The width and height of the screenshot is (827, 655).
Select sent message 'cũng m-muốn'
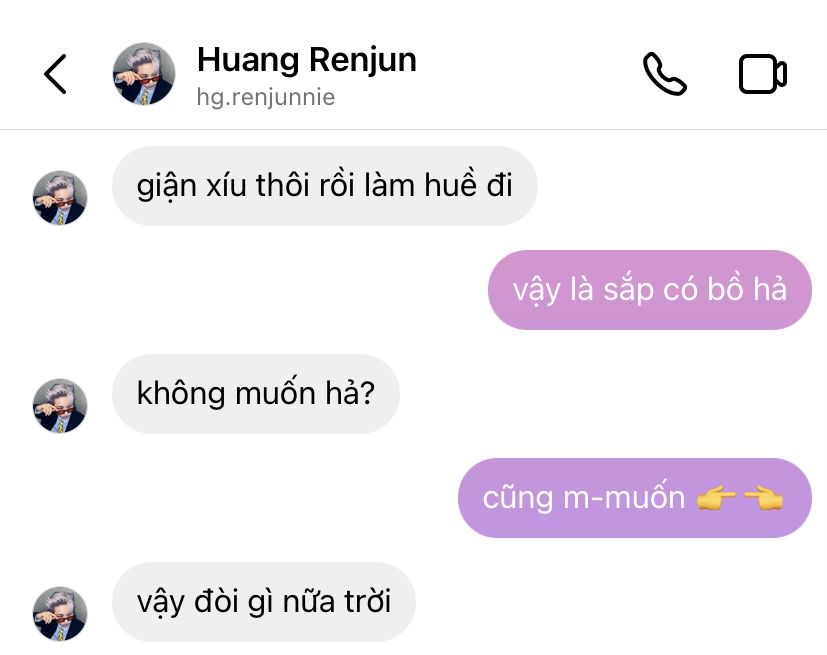635,498
